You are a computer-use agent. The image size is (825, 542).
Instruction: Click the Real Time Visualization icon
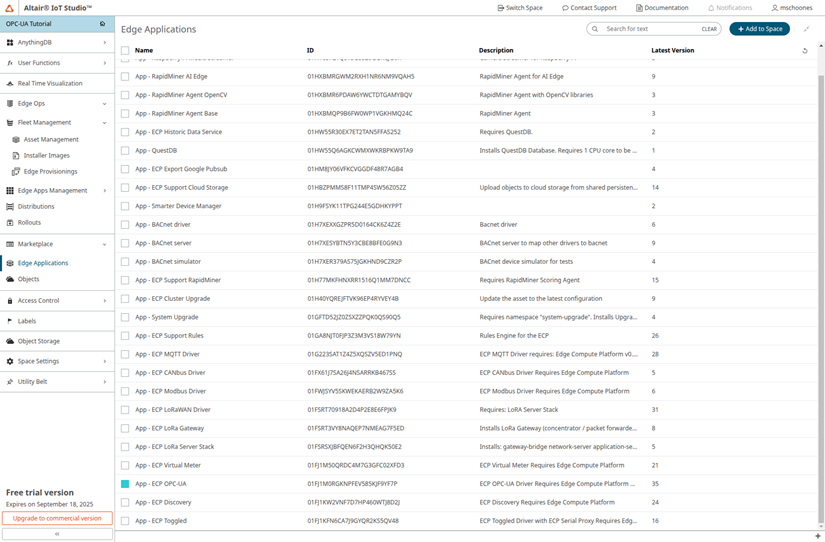click(9, 84)
